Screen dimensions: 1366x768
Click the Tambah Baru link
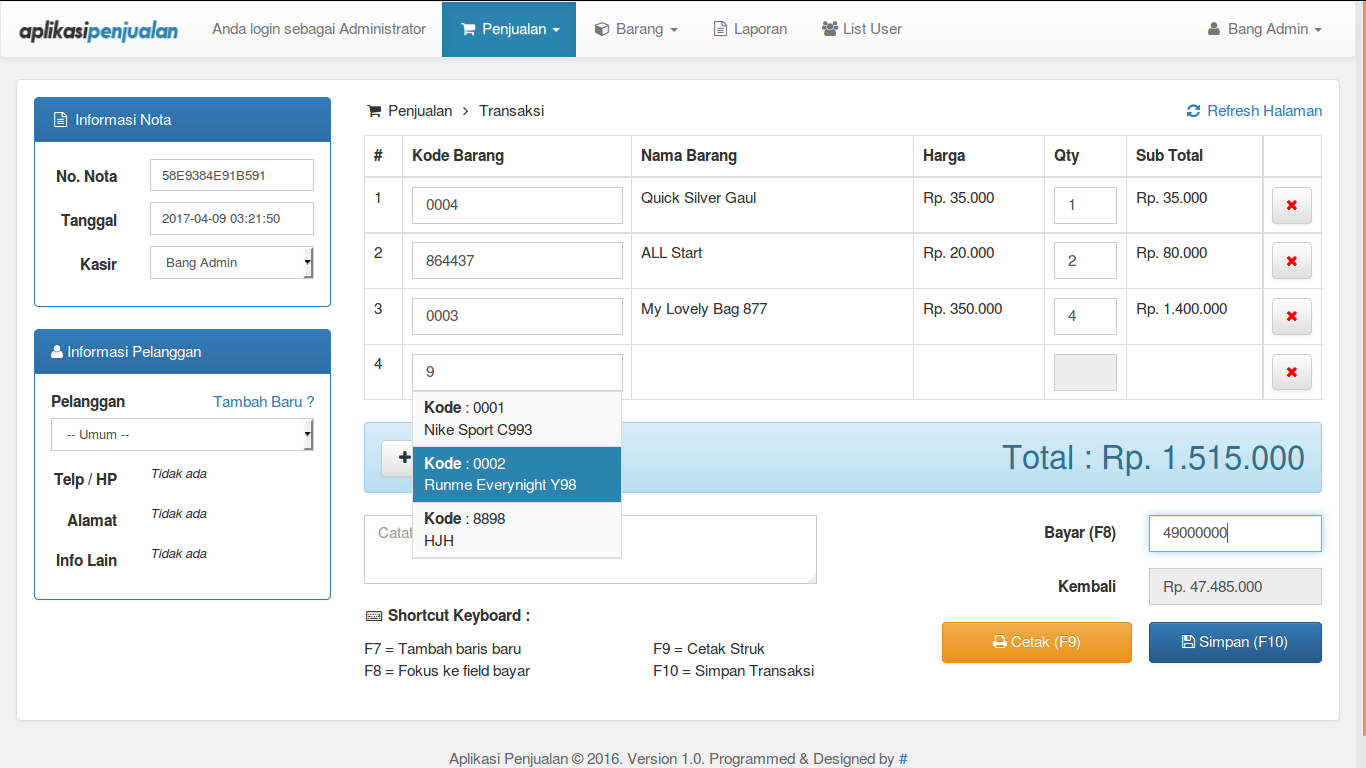point(263,402)
